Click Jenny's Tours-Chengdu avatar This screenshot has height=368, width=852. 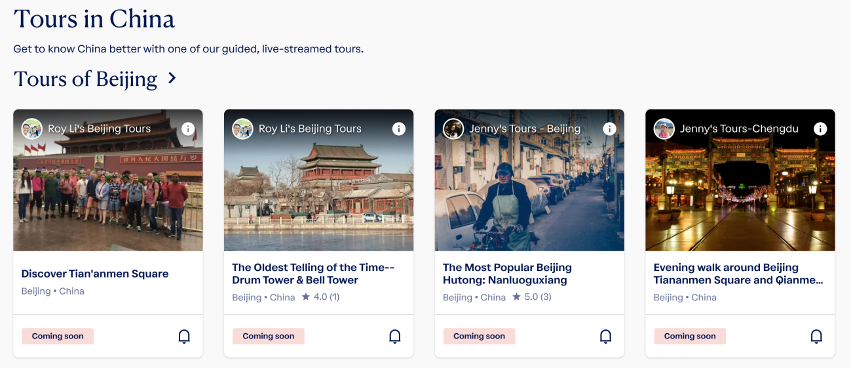pyautogui.click(x=664, y=129)
